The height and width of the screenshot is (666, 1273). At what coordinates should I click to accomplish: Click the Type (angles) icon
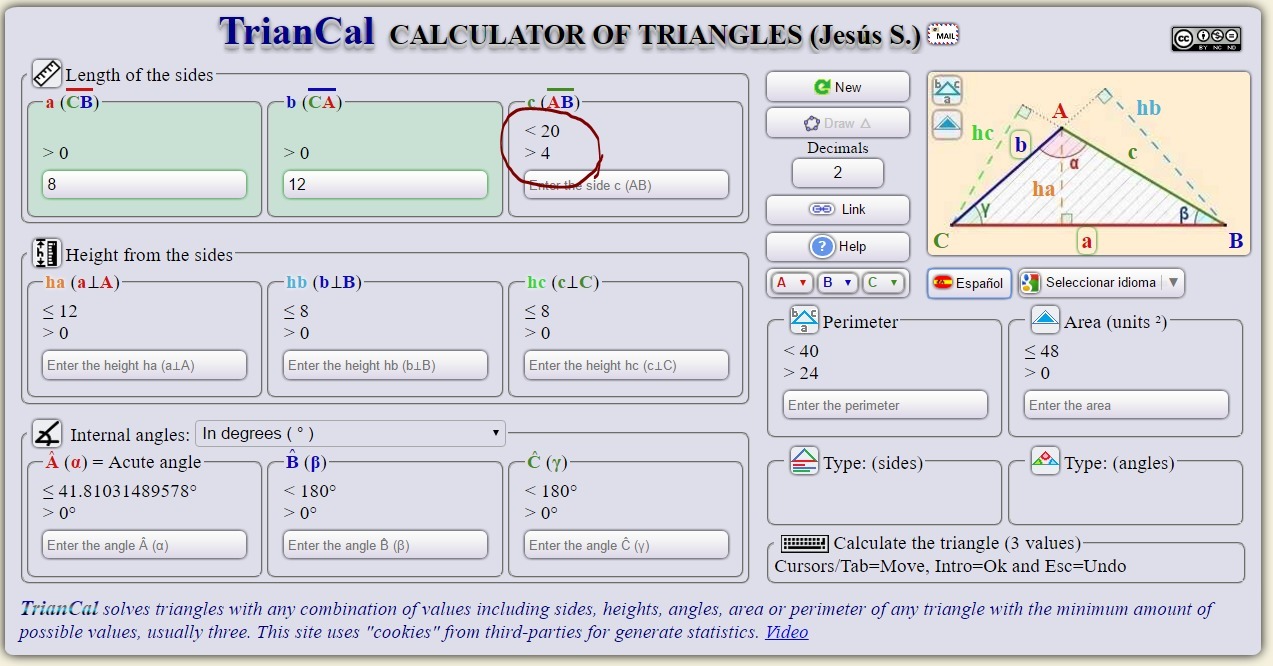(1045, 461)
